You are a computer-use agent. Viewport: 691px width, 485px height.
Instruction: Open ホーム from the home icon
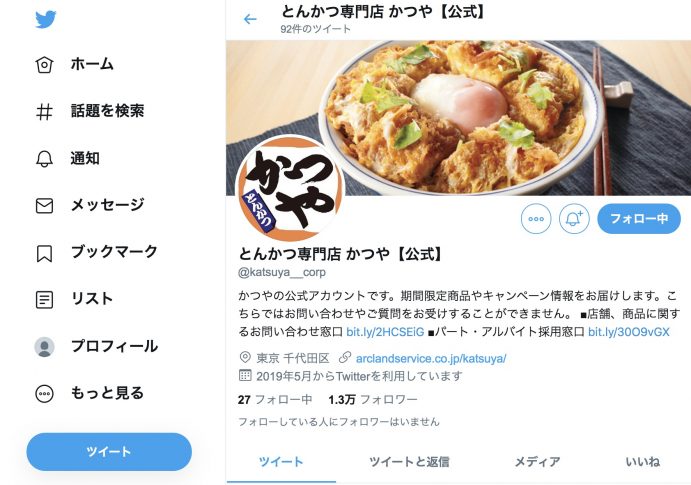(44, 65)
